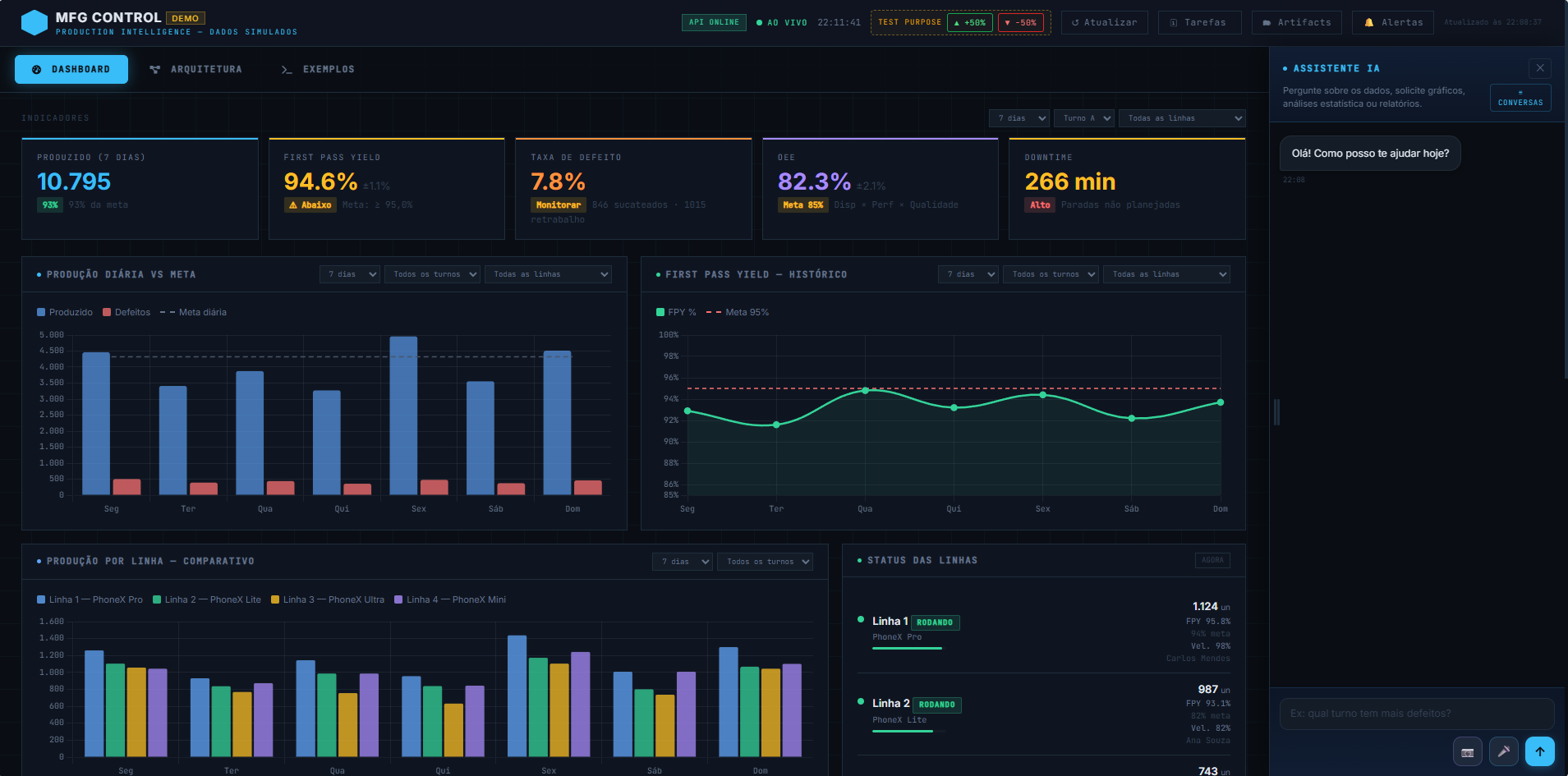Click the camera screenshot icon in chat
The height and width of the screenshot is (776, 1568).
tap(1467, 751)
